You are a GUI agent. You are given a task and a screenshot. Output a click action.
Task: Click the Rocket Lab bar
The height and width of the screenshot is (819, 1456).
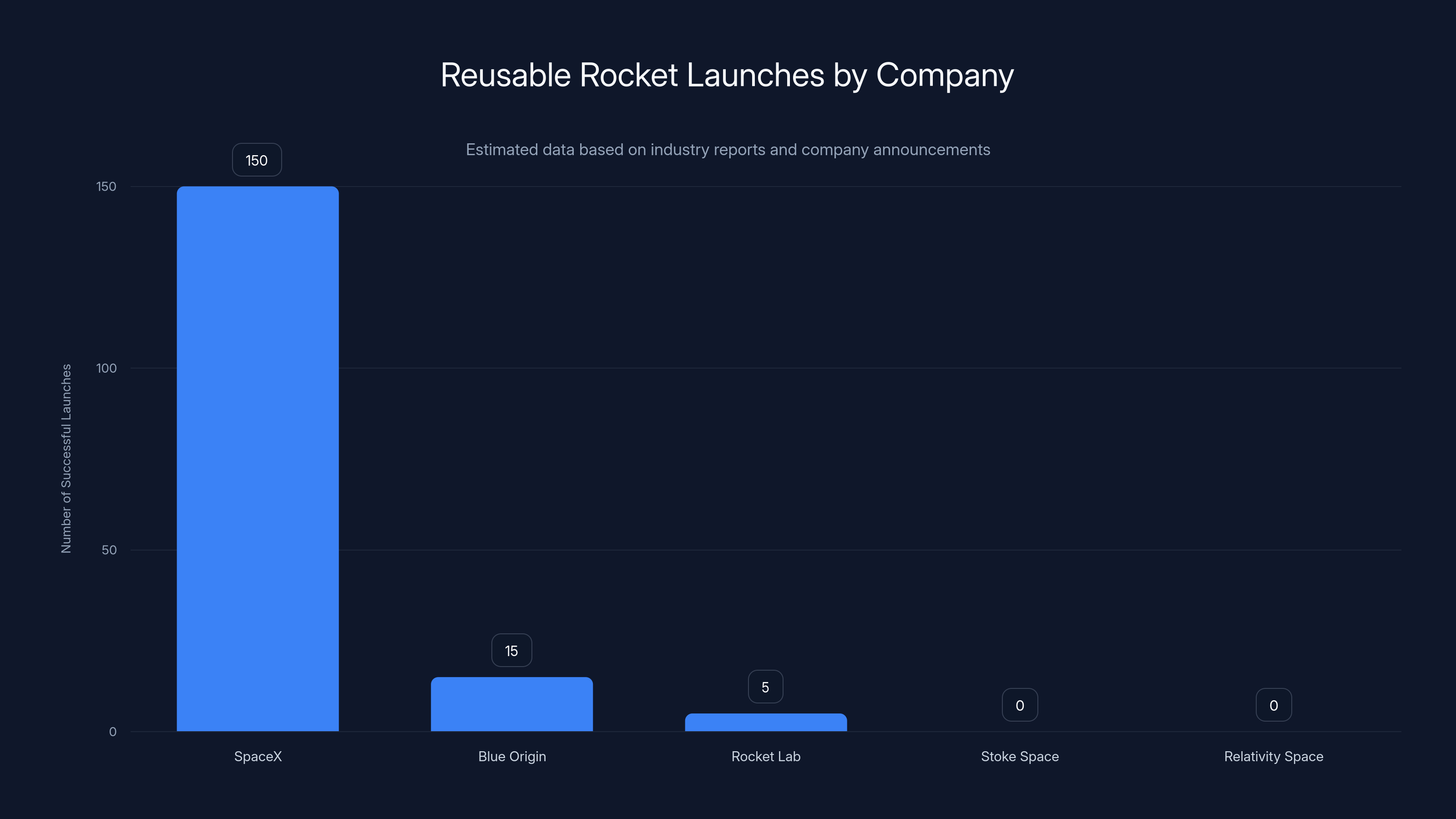coord(766,723)
